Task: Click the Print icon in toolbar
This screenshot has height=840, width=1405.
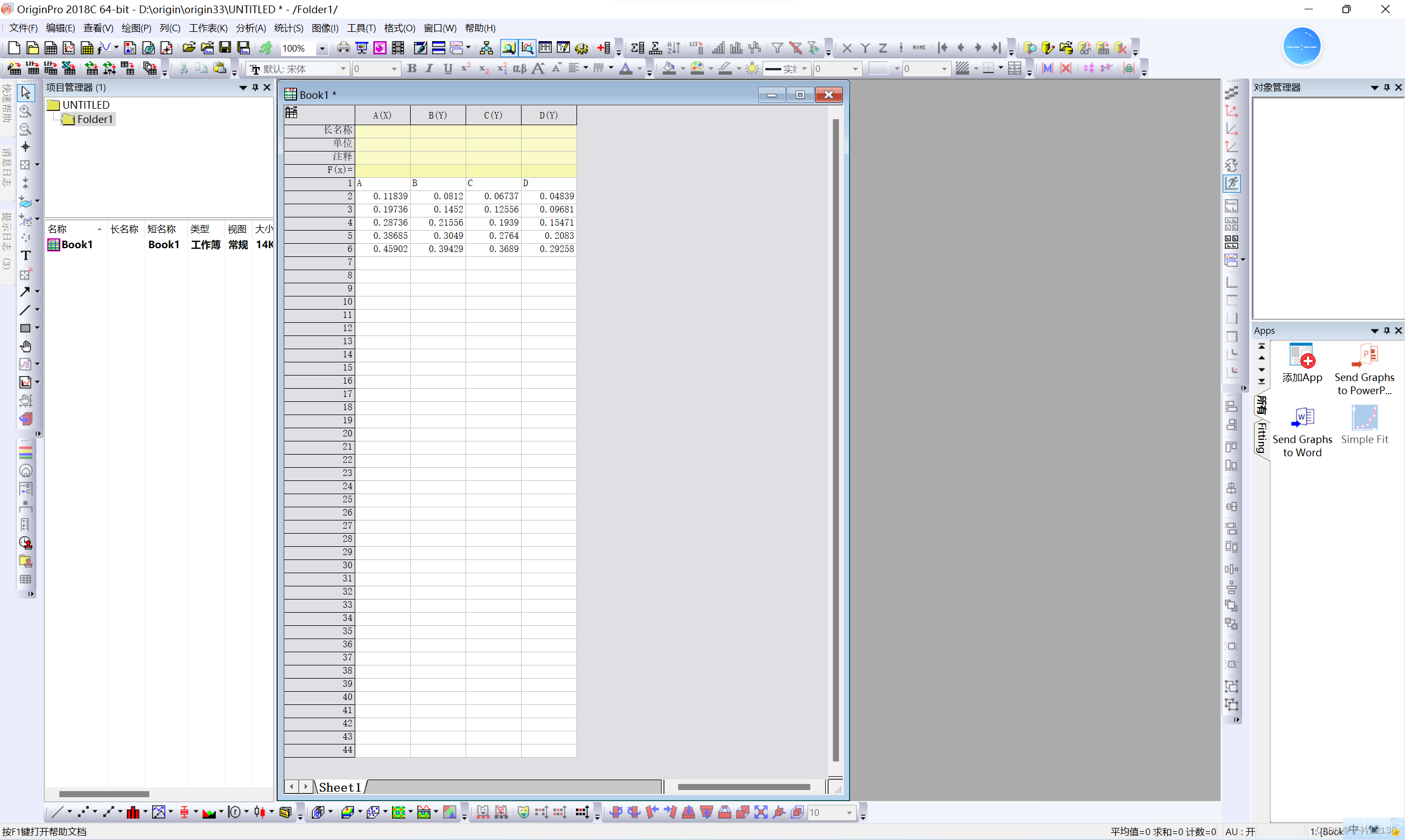Action: click(343, 48)
